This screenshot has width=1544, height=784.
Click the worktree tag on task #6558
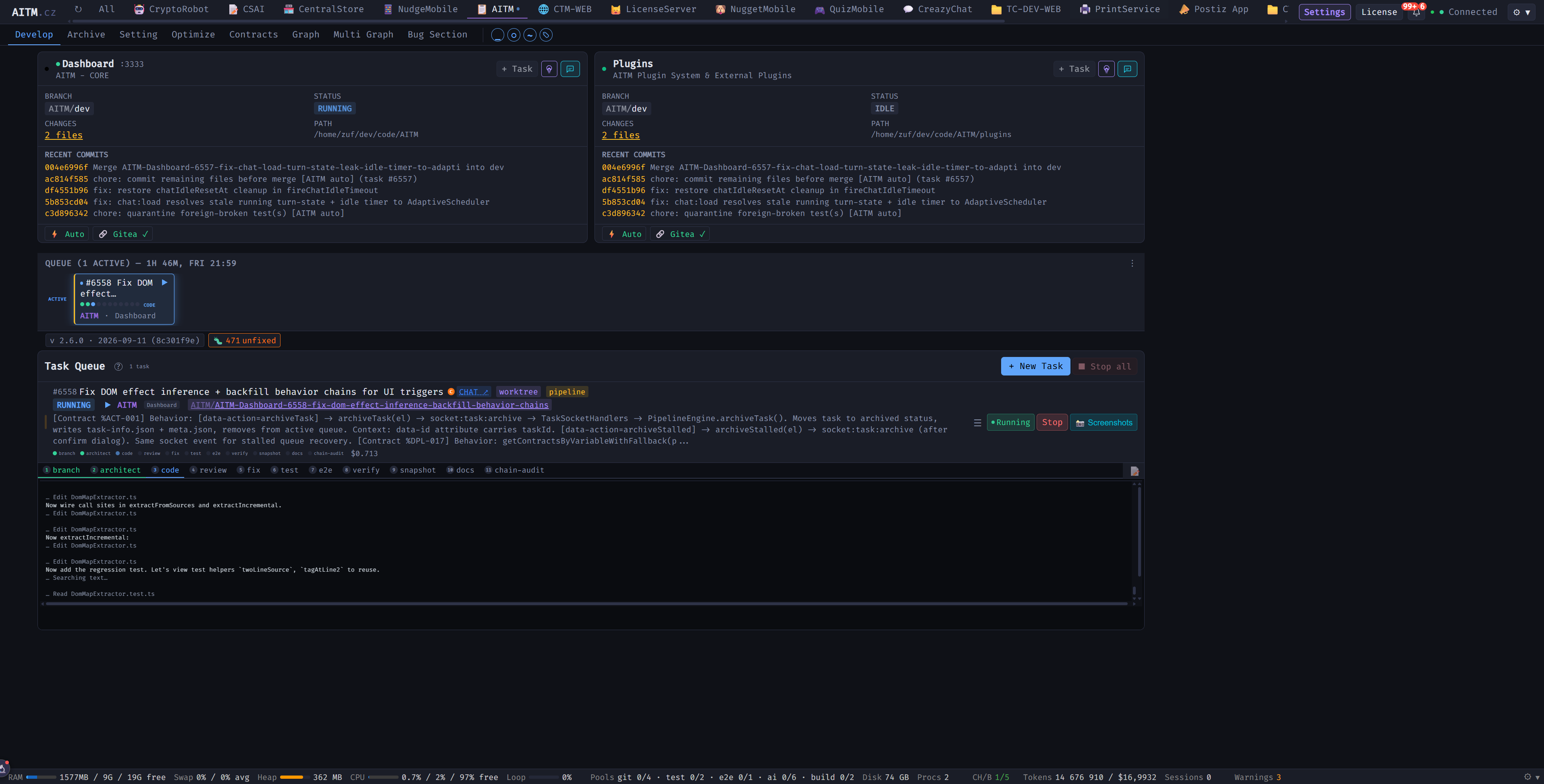[x=518, y=392]
